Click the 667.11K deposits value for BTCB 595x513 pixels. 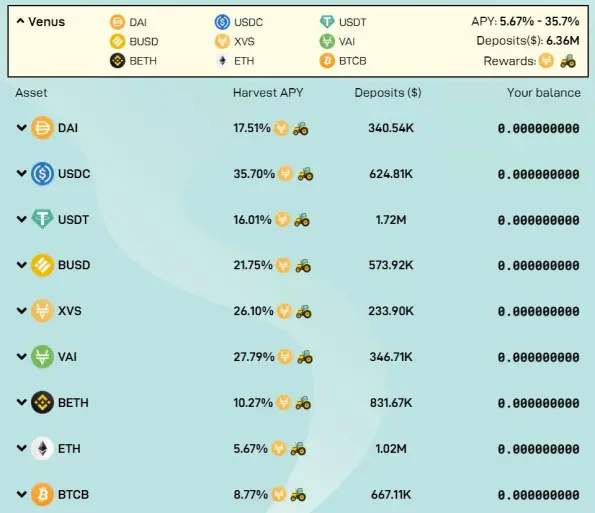391,495
